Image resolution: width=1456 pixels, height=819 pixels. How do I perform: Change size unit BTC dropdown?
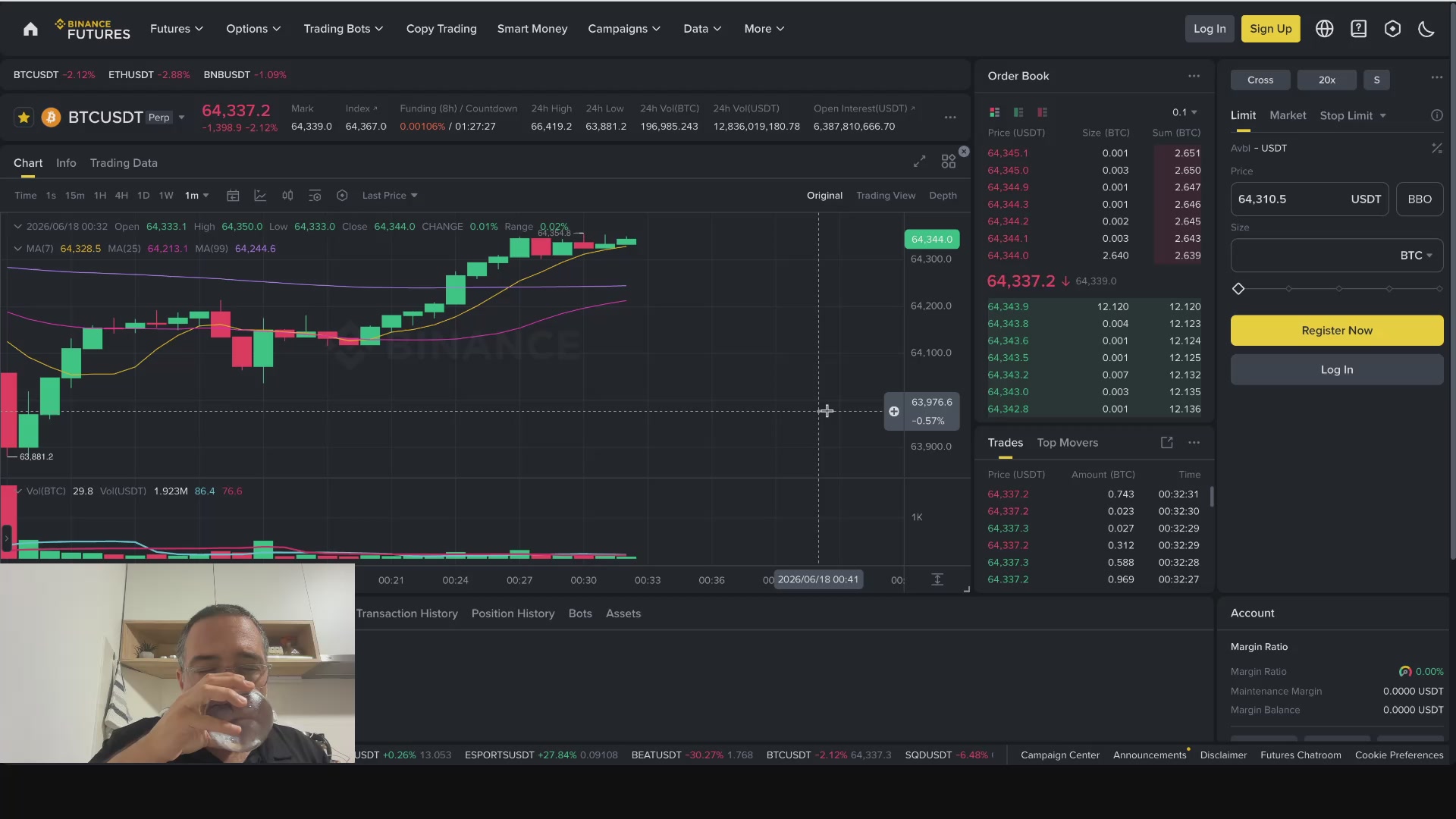coord(1416,256)
